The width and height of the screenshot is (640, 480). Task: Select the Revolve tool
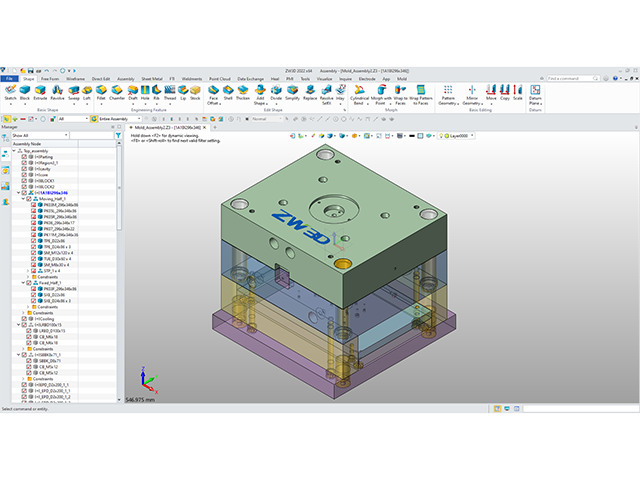(x=57, y=93)
